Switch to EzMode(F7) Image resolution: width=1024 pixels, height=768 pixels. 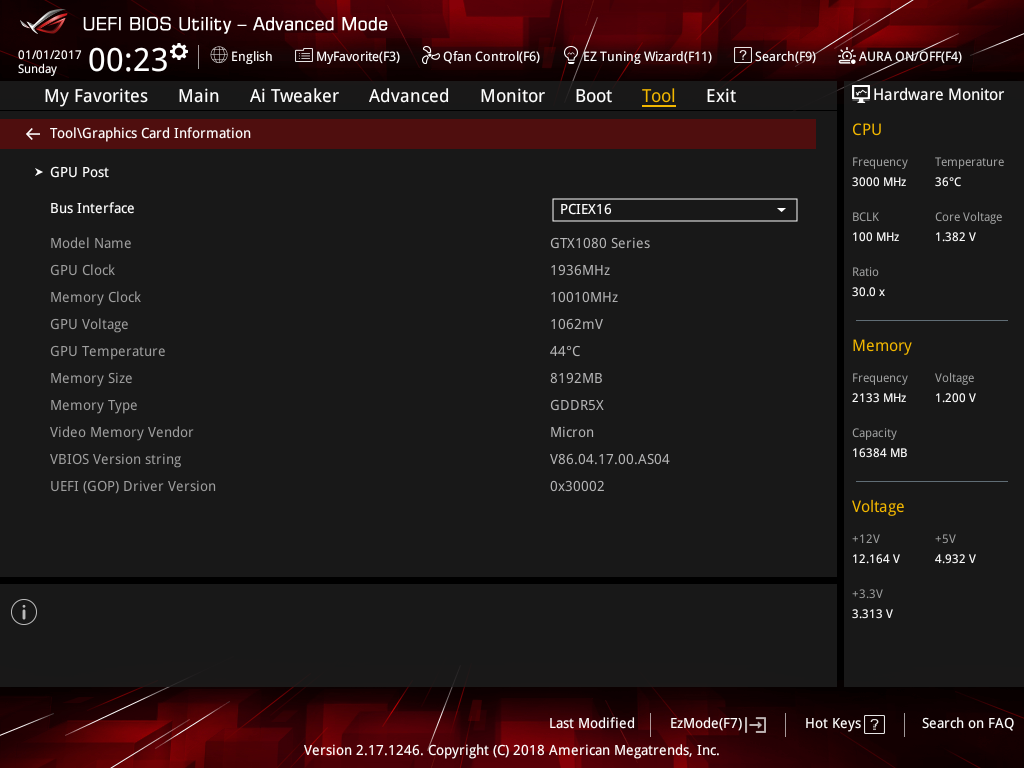tap(707, 724)
